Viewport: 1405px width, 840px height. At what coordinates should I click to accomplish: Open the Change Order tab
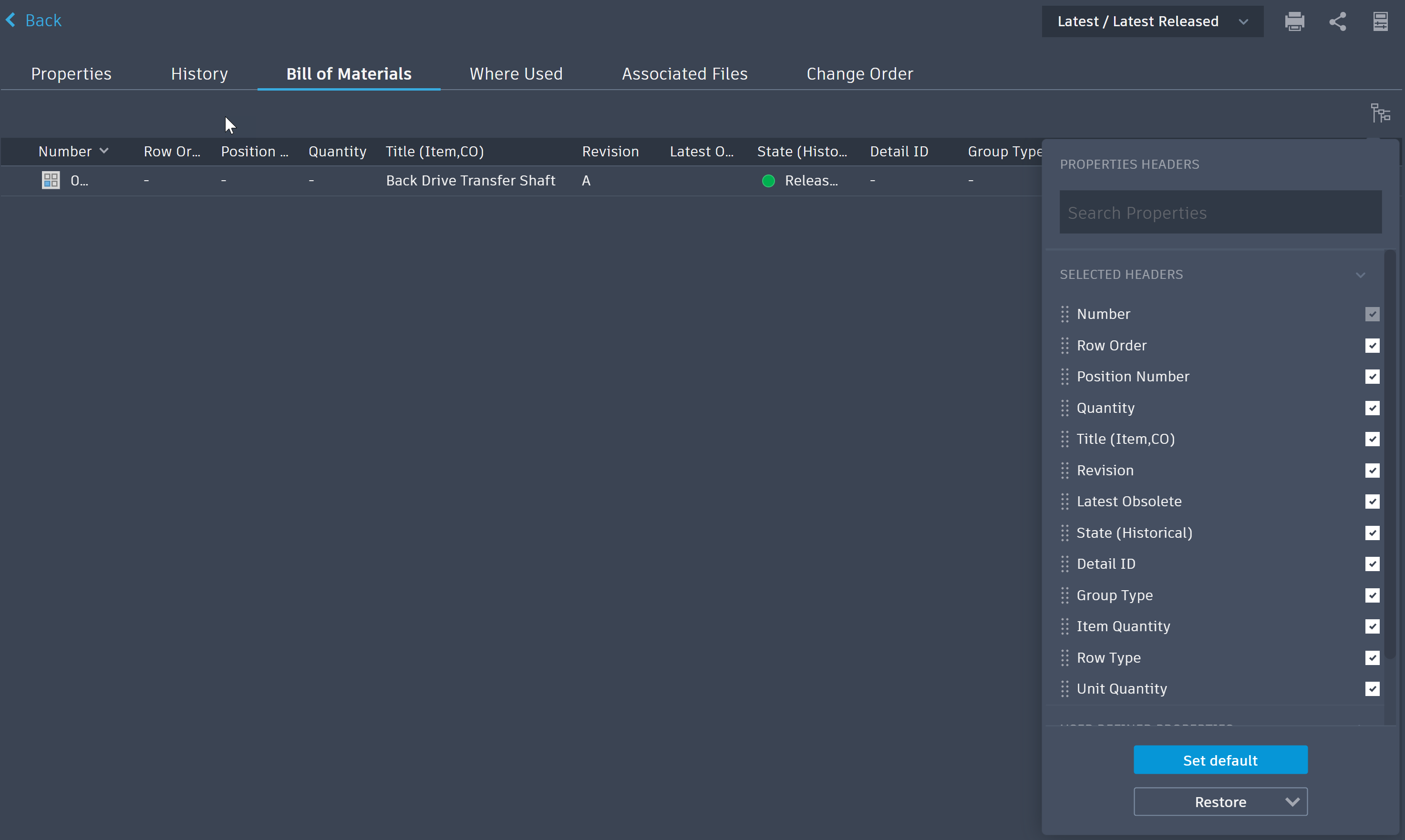tap(859, 73)
